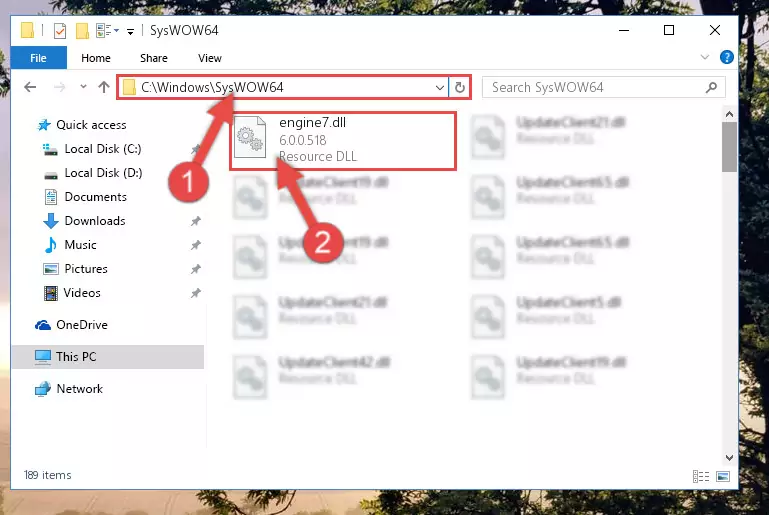
Task: Select OneDrive in navigation pane
Action: coord(81,325)
